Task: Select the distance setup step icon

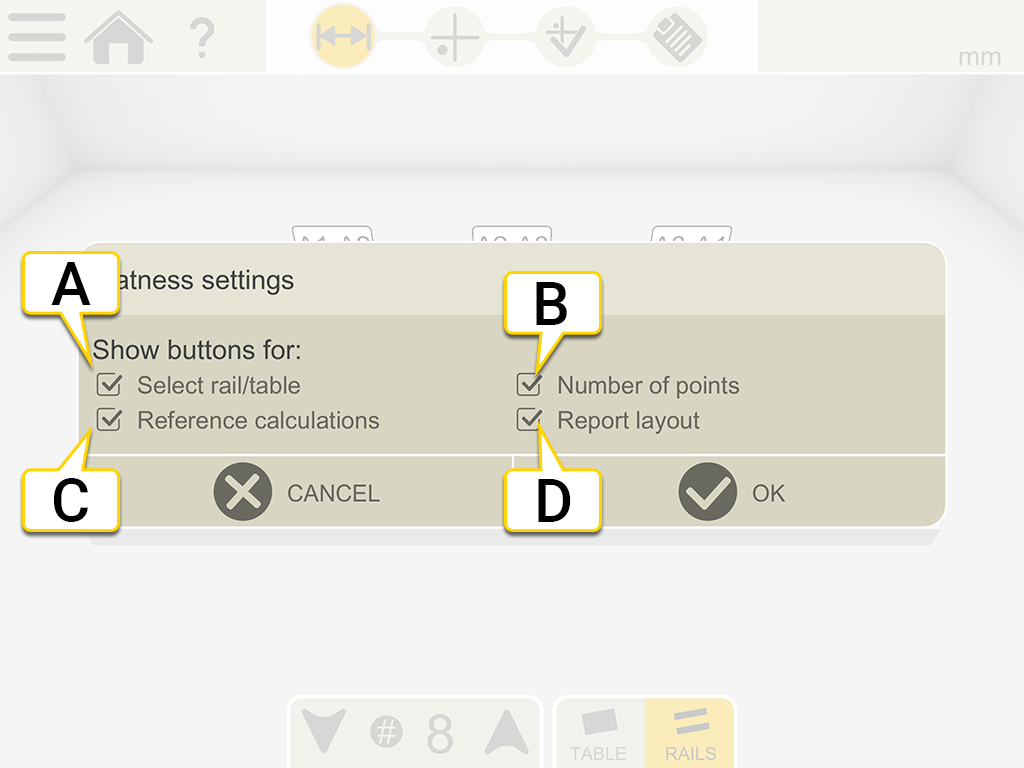Action: point(343,38)
